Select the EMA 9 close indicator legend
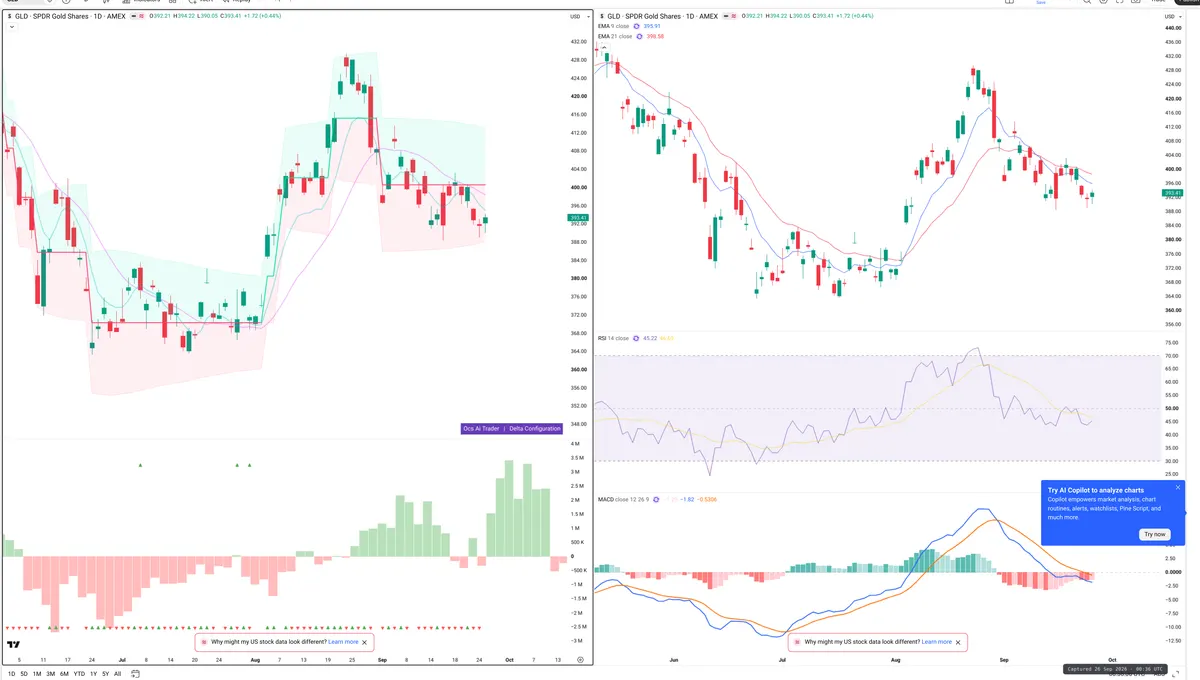Screen dimensions: 1200x680 (x=615, y=27)
